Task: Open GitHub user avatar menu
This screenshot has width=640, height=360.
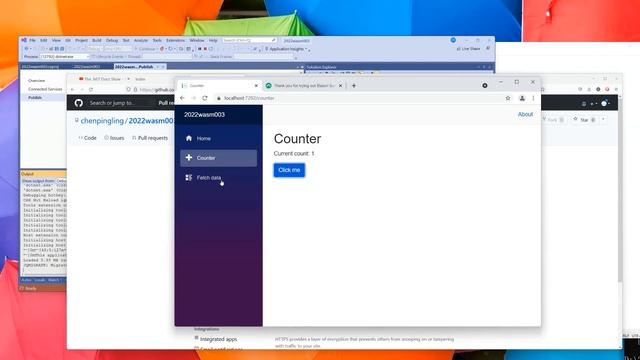Action: 605,103
